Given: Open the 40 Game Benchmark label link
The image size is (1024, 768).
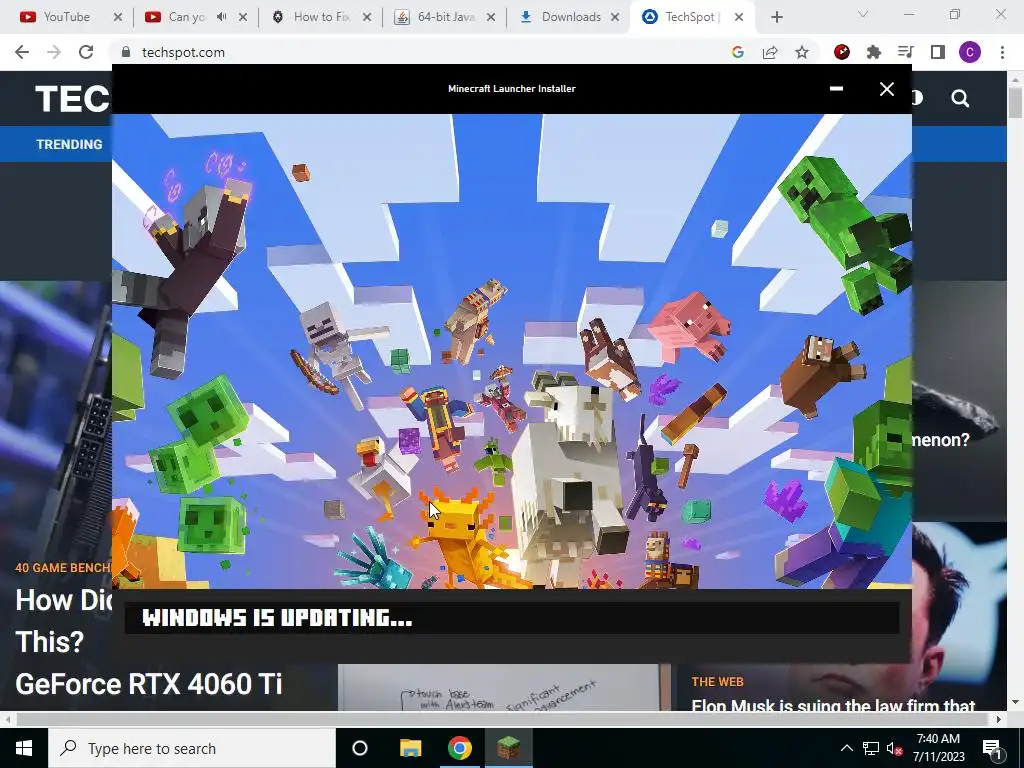Looking at the screenshot, I should point(63,568).
